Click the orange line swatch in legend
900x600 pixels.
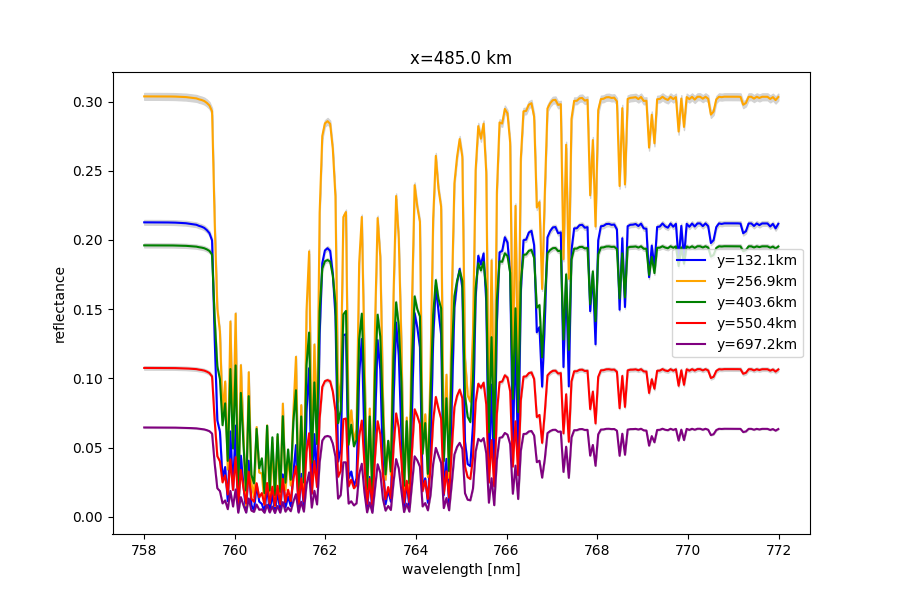point(691,281)
